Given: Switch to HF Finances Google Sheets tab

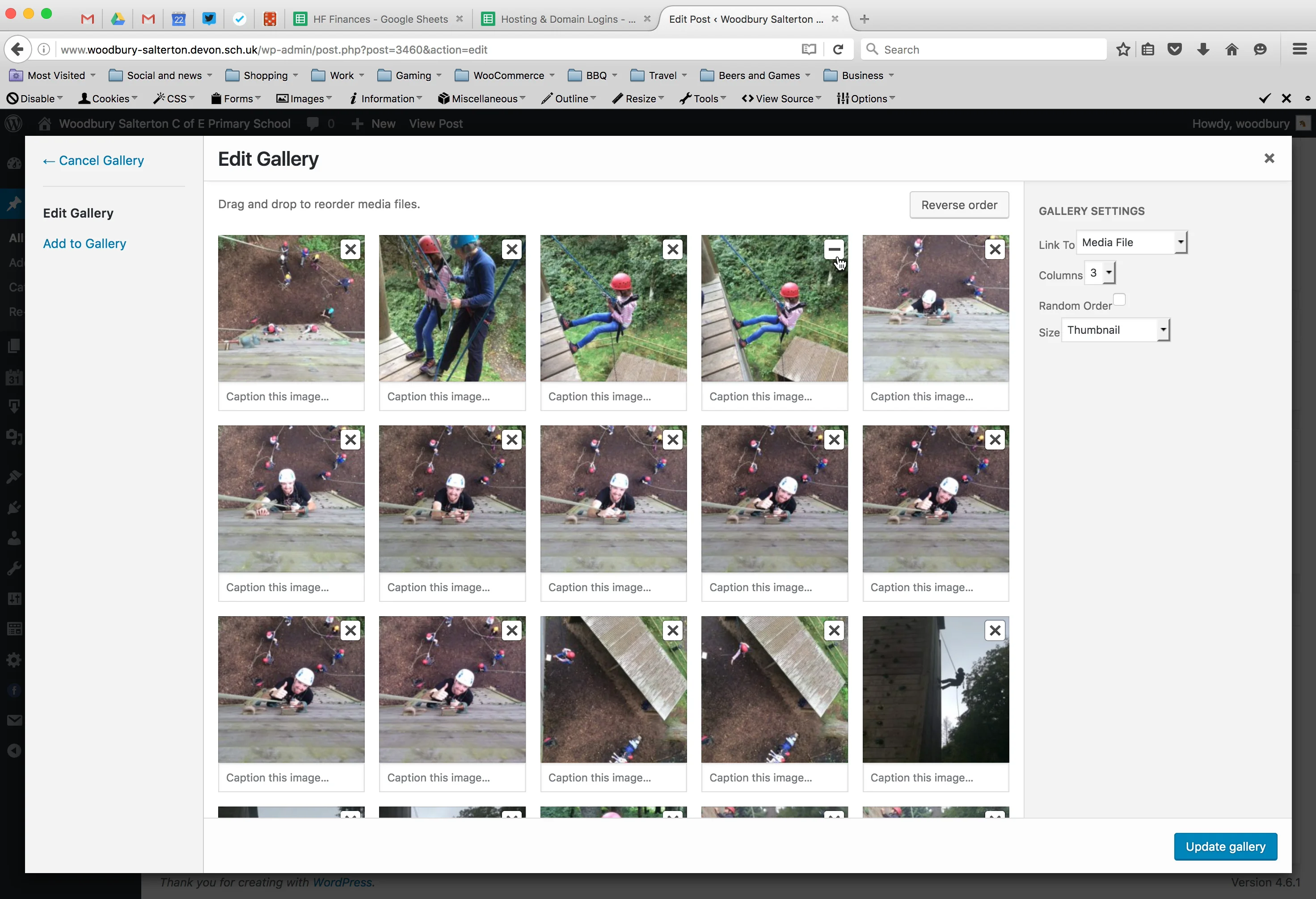Looking at the screenshot, I should point(380,19).
